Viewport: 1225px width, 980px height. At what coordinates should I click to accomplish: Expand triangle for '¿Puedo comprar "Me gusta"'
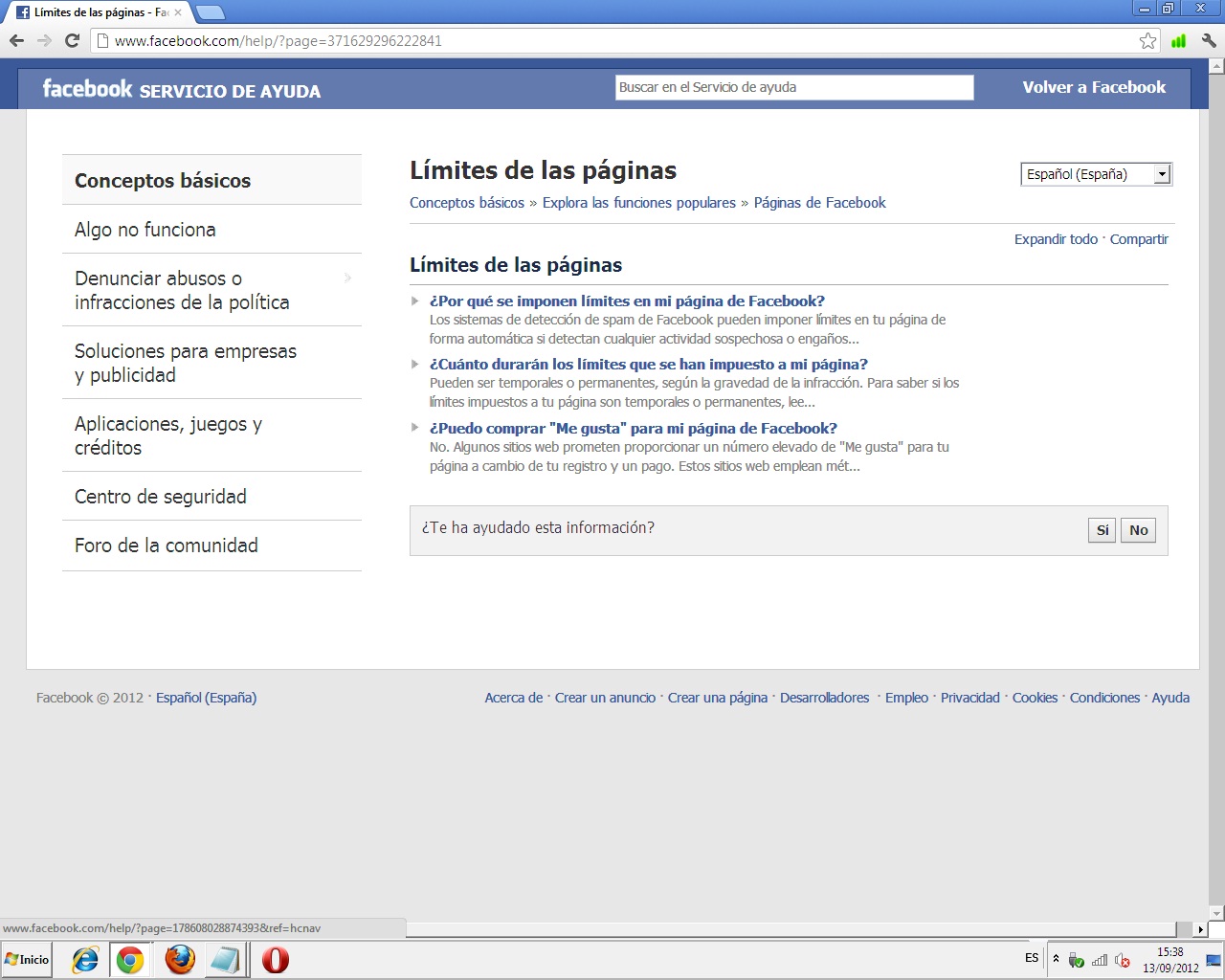(x=415, y=428)
